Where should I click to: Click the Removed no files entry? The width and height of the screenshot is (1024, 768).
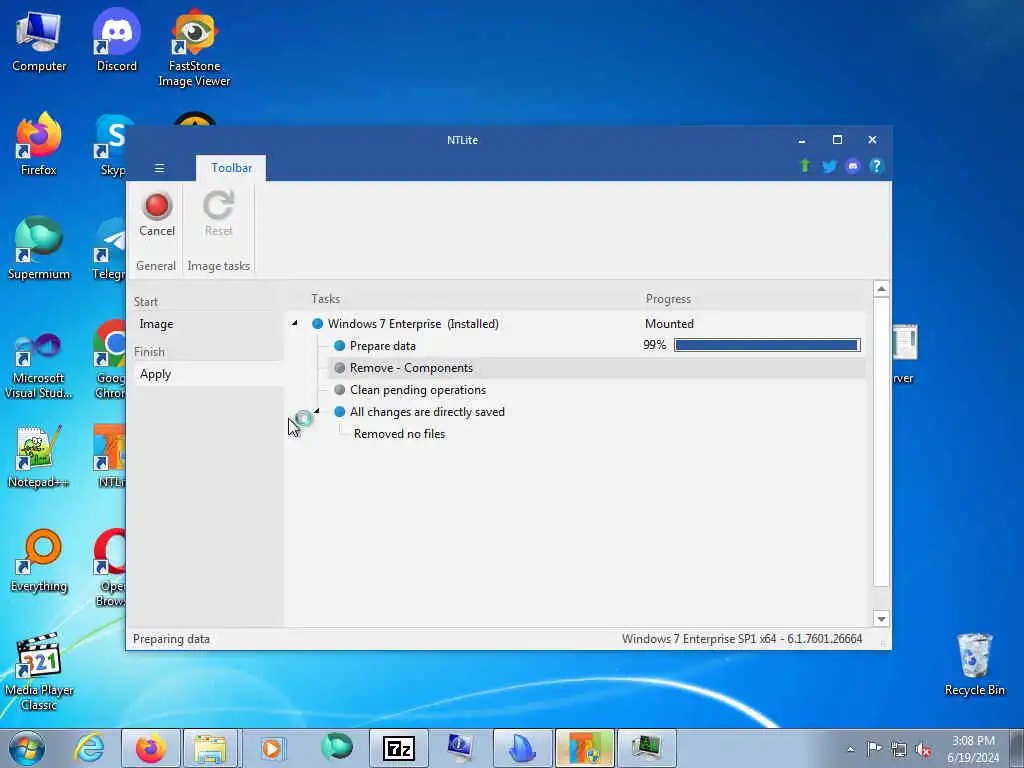400,434
